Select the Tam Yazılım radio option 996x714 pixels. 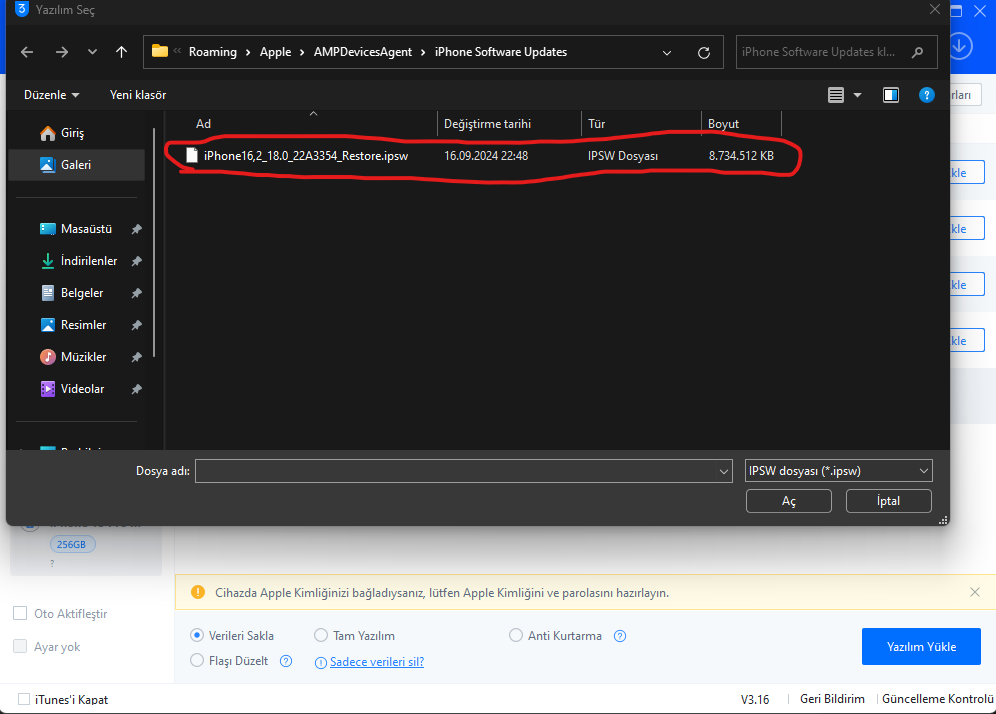tap(321, 635)
